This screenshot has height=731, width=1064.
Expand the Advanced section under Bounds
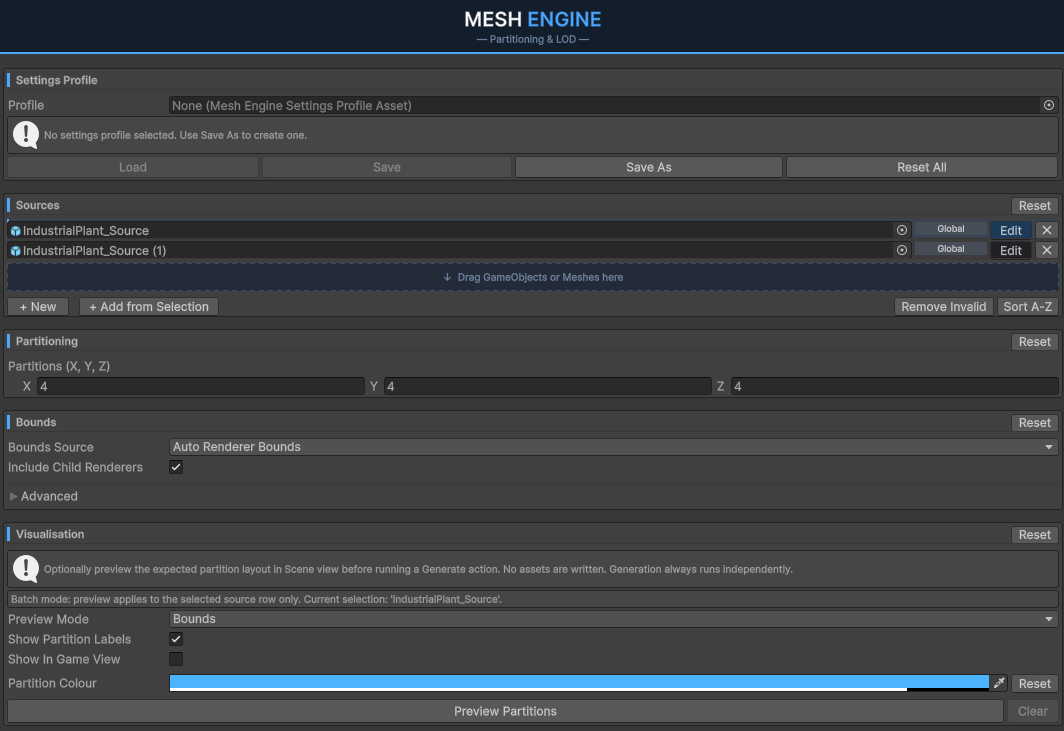point(42,495)
